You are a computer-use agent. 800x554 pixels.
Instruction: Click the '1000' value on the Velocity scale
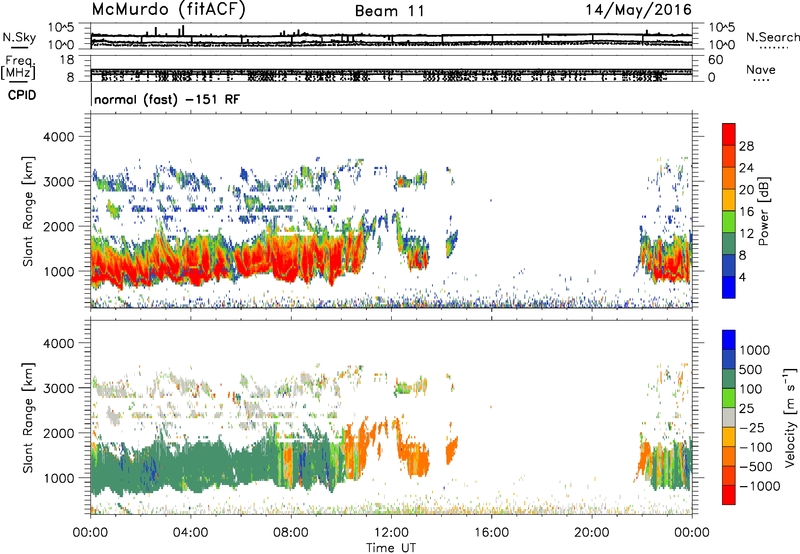click(x=754, y=350)
